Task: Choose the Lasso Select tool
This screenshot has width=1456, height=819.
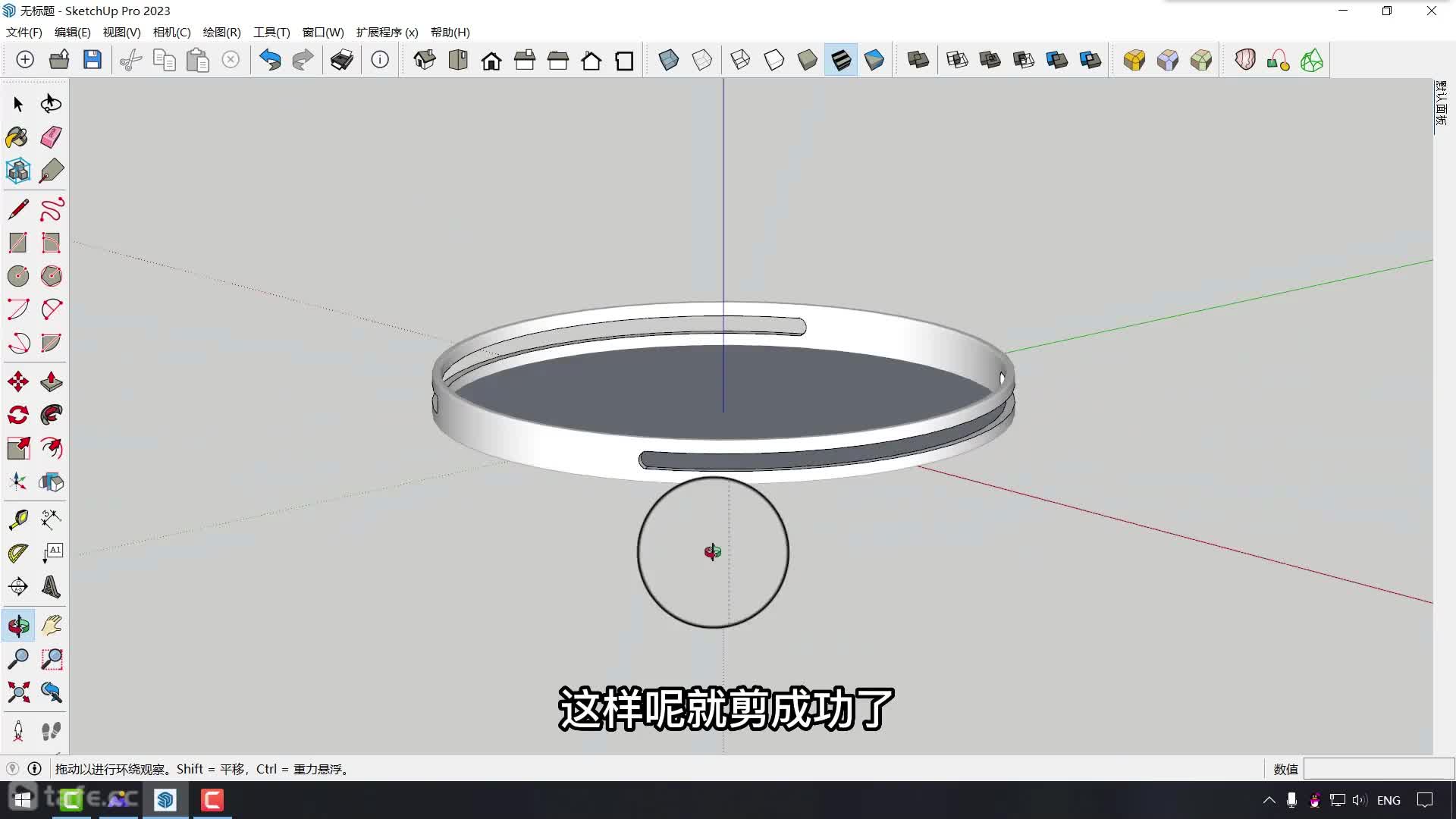Action: (51, 104)
